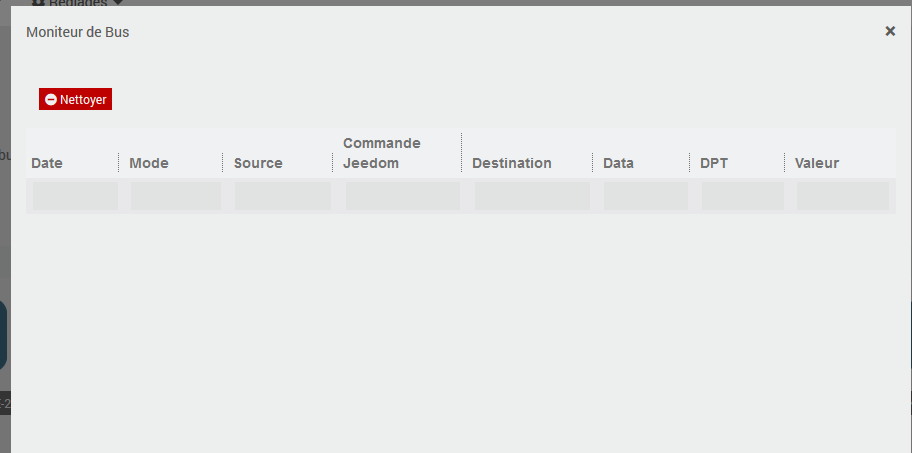912x453 pixels.
Task: Sort by the Date column header
Action: pos(47,163)
